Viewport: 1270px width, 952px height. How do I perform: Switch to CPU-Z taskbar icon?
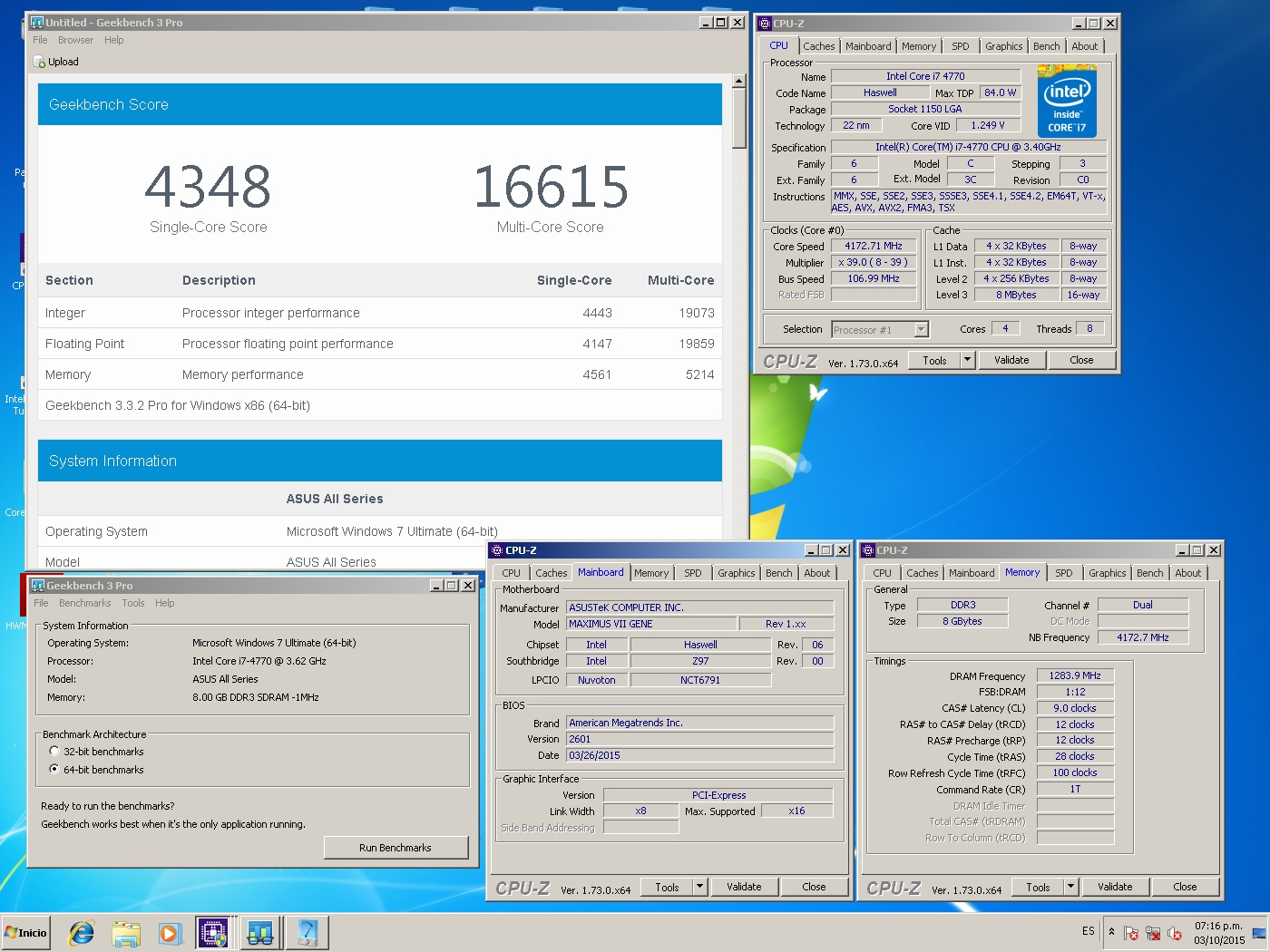pyautogui.click(x=213, y=932)
